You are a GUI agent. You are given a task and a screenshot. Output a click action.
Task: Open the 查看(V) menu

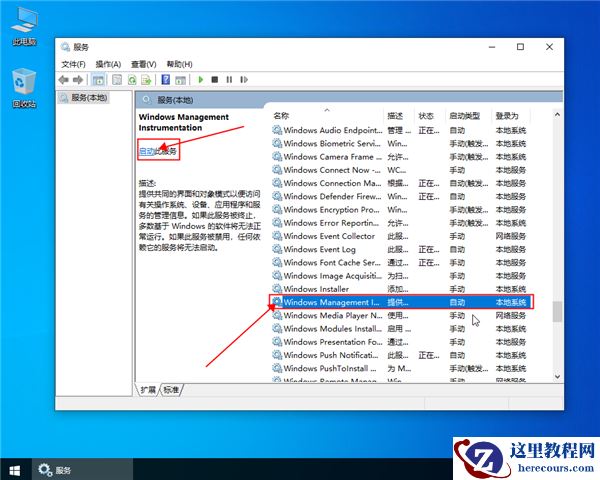click(144, 64)
